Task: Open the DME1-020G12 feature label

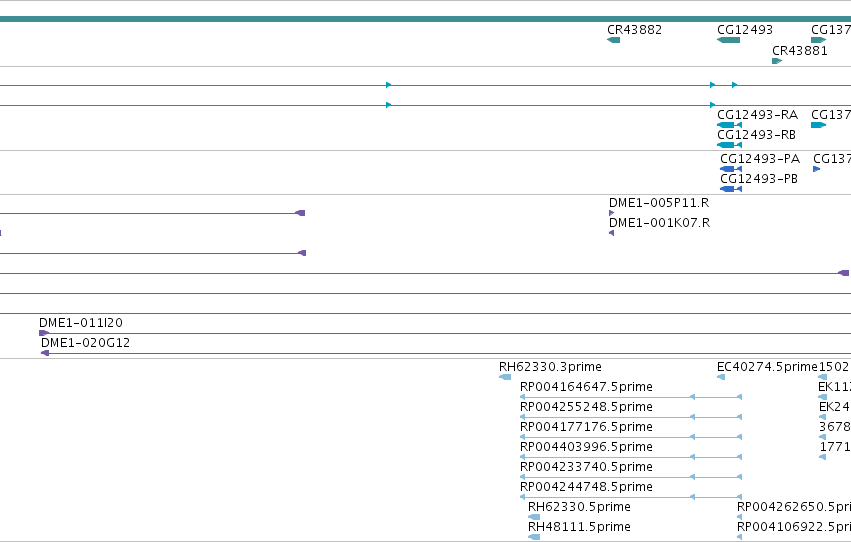Action: tap(85, 343)
